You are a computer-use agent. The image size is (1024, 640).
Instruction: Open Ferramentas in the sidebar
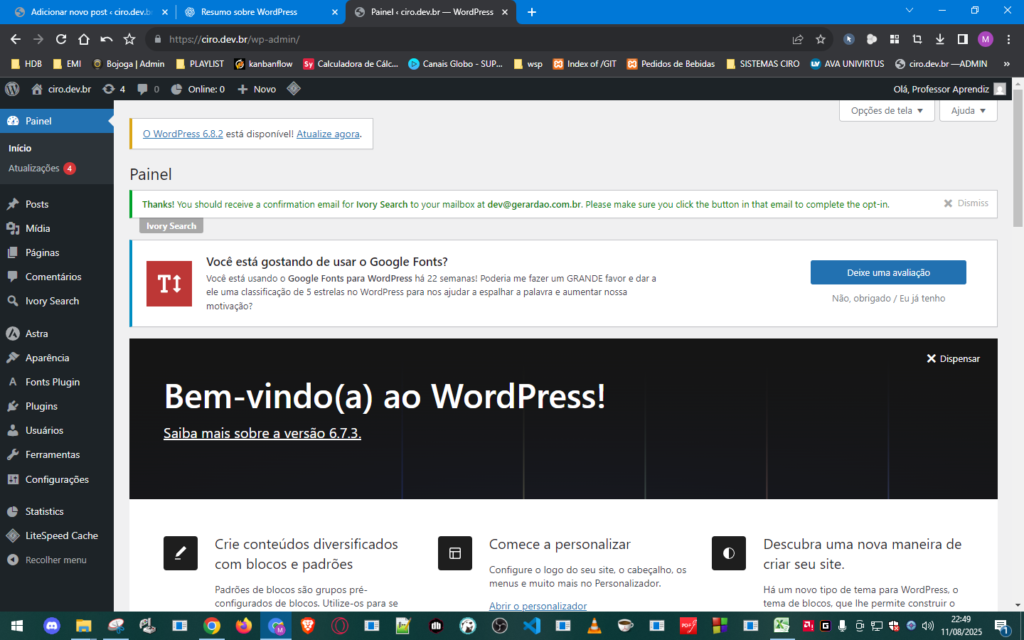[x=52, y=454]
